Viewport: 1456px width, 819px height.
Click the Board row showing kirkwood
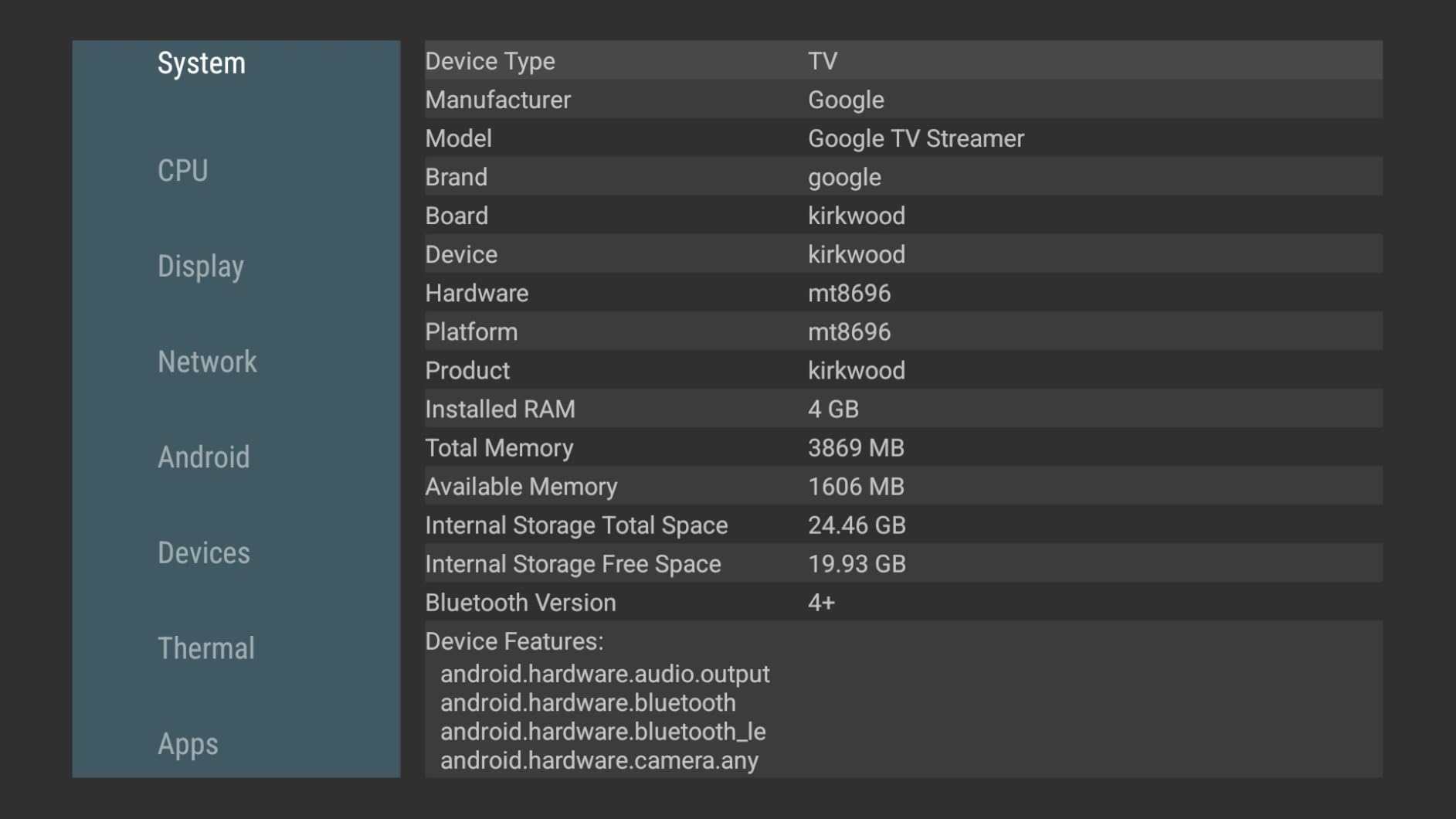coord(850,215)
